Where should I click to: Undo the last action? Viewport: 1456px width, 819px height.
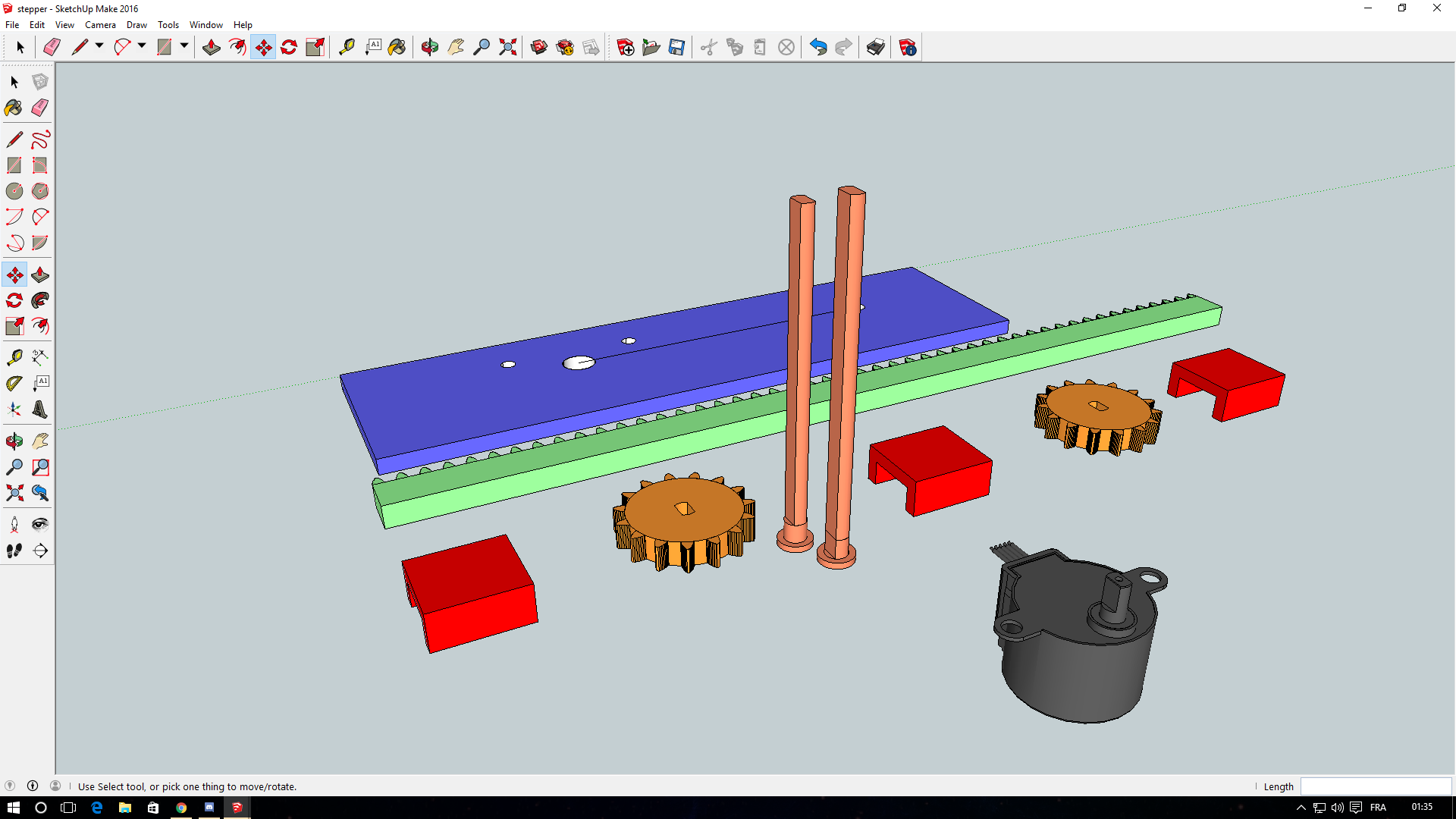tap(818, 47)
